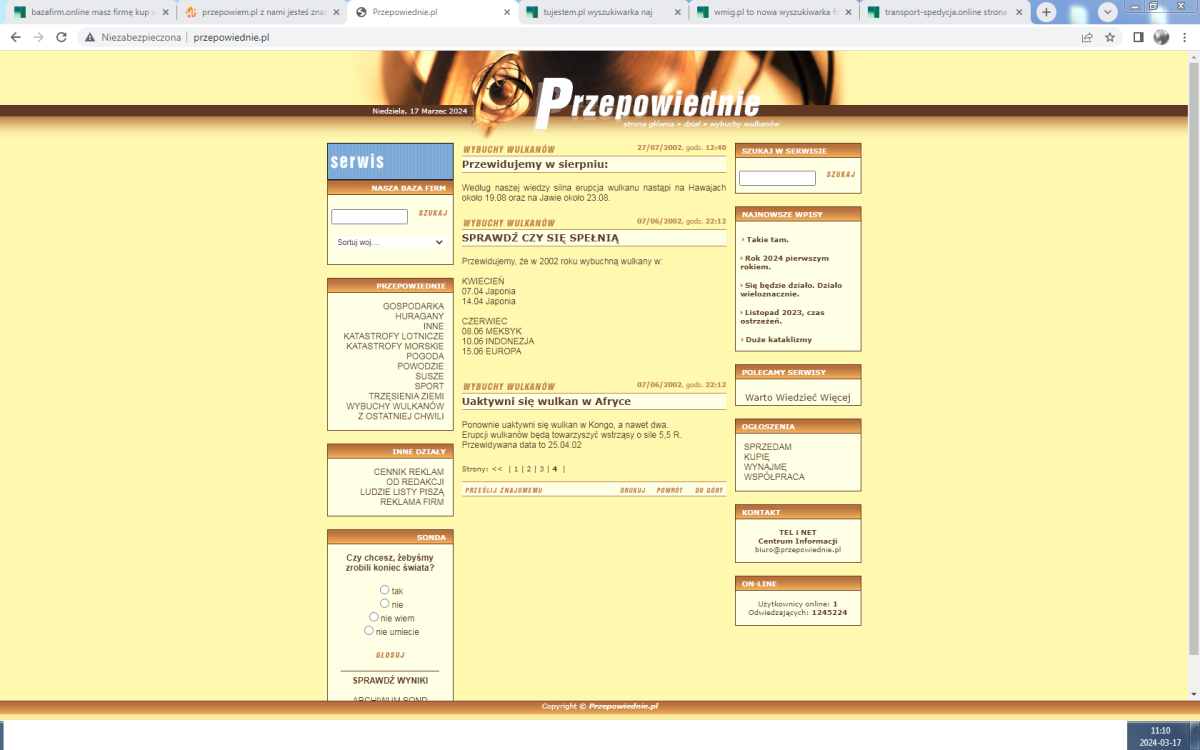
Task: Switch to the bazafirm.online tab
Action: click(90, 12)
